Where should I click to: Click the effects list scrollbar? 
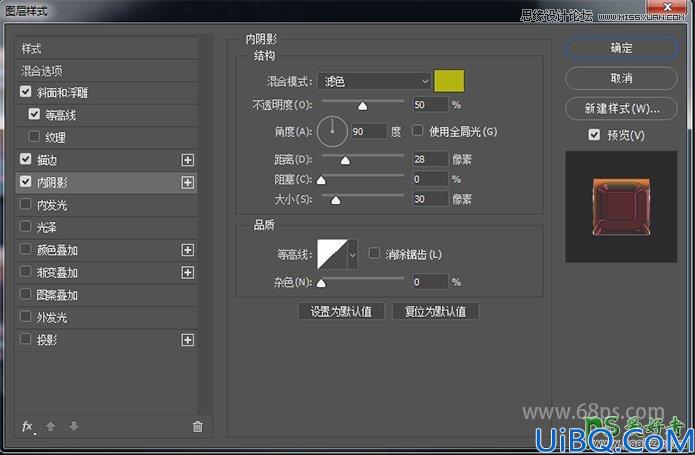[x=204, y=226]
